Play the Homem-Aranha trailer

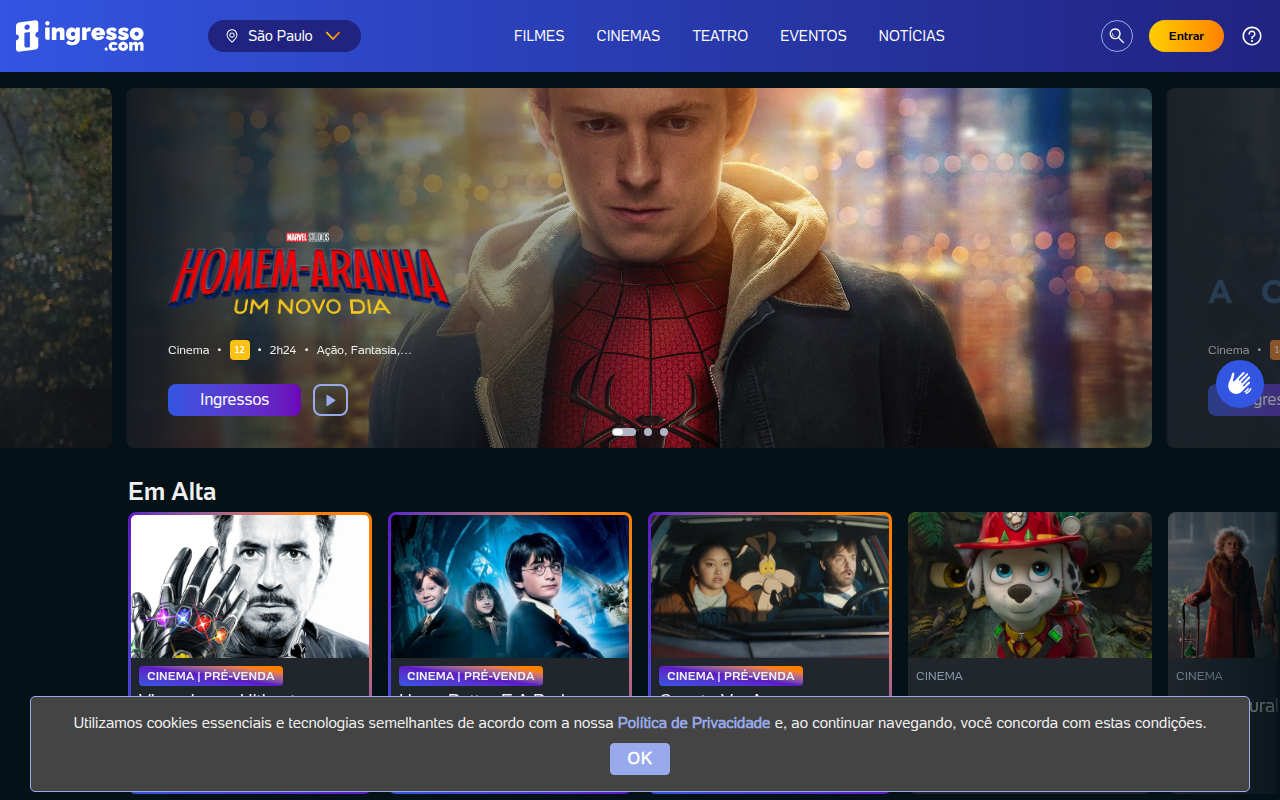pyautogui.click(x=330, y=400)
